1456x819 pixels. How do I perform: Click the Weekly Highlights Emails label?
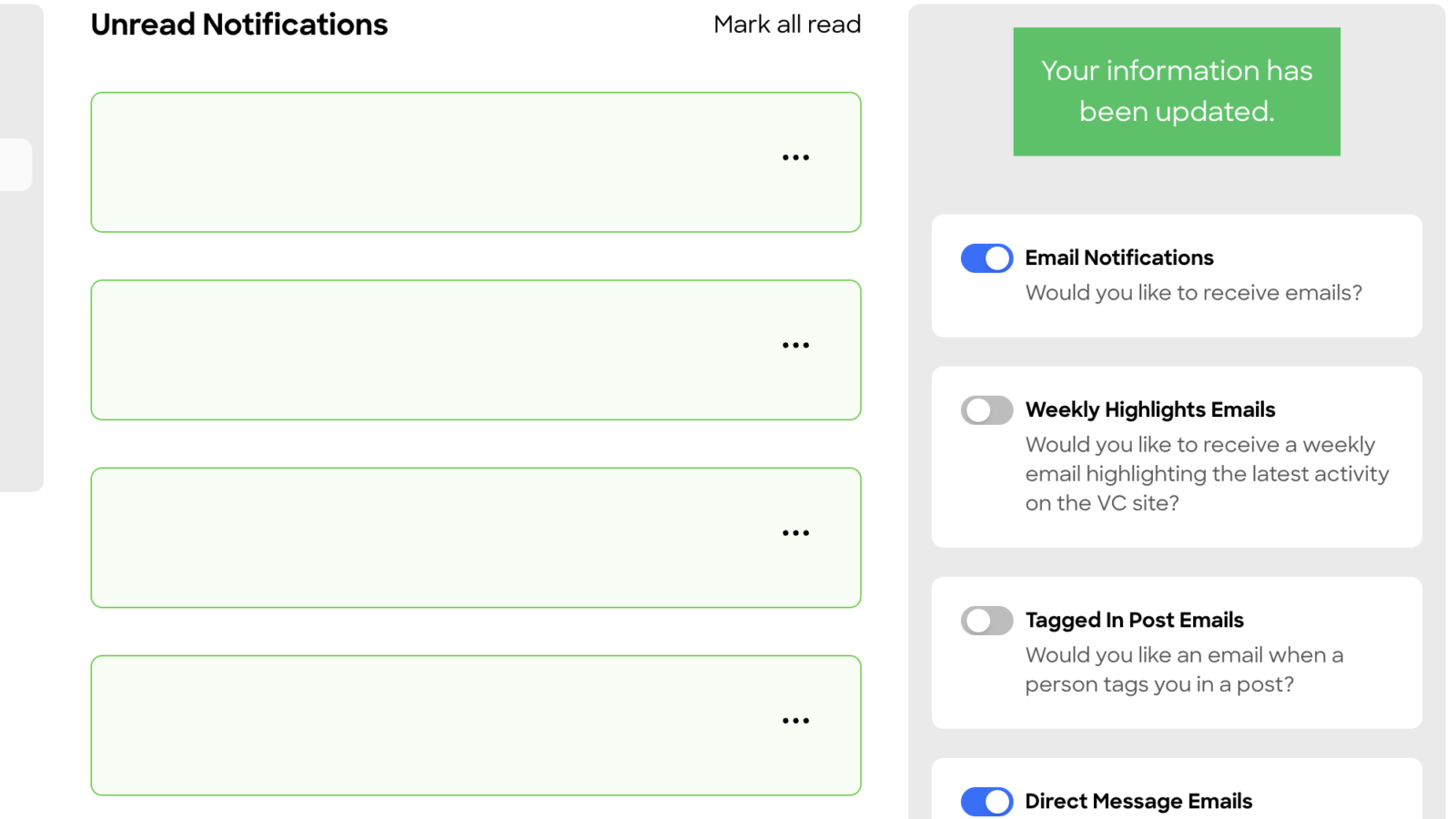tap(1150, 410)
